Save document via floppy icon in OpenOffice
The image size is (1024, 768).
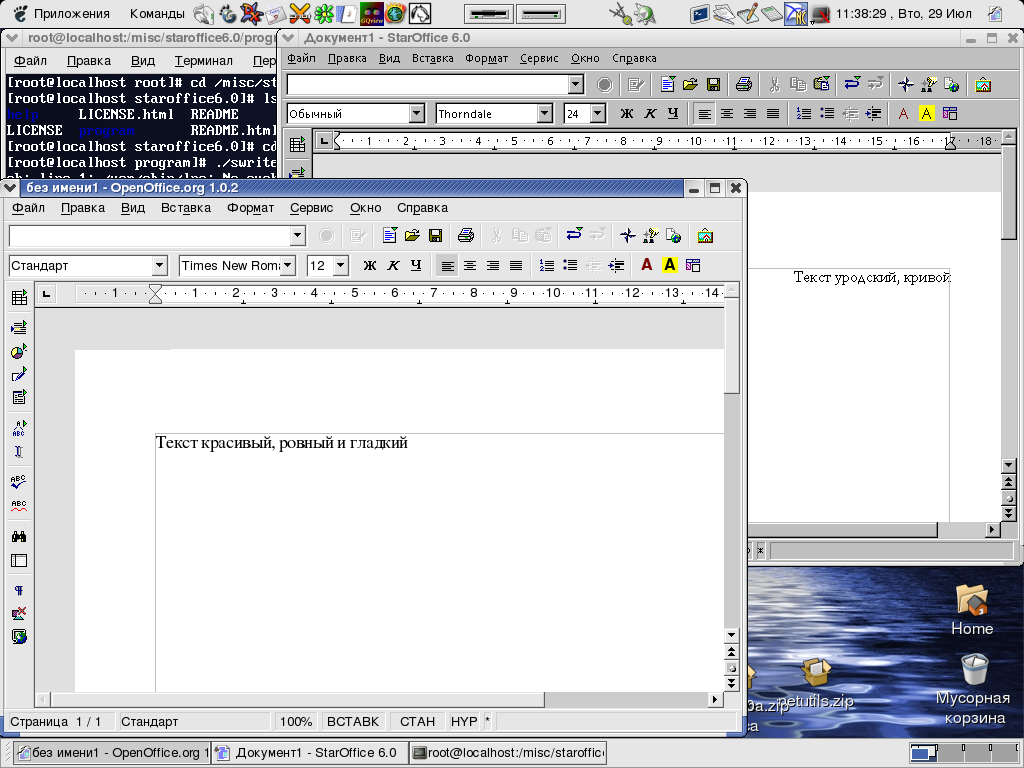tap(436, 235)
